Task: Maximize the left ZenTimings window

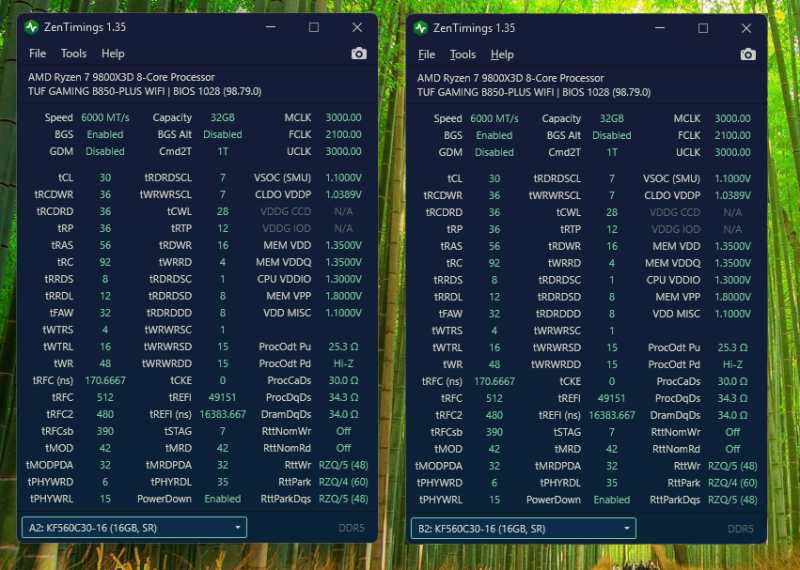Action: [314, 27]
